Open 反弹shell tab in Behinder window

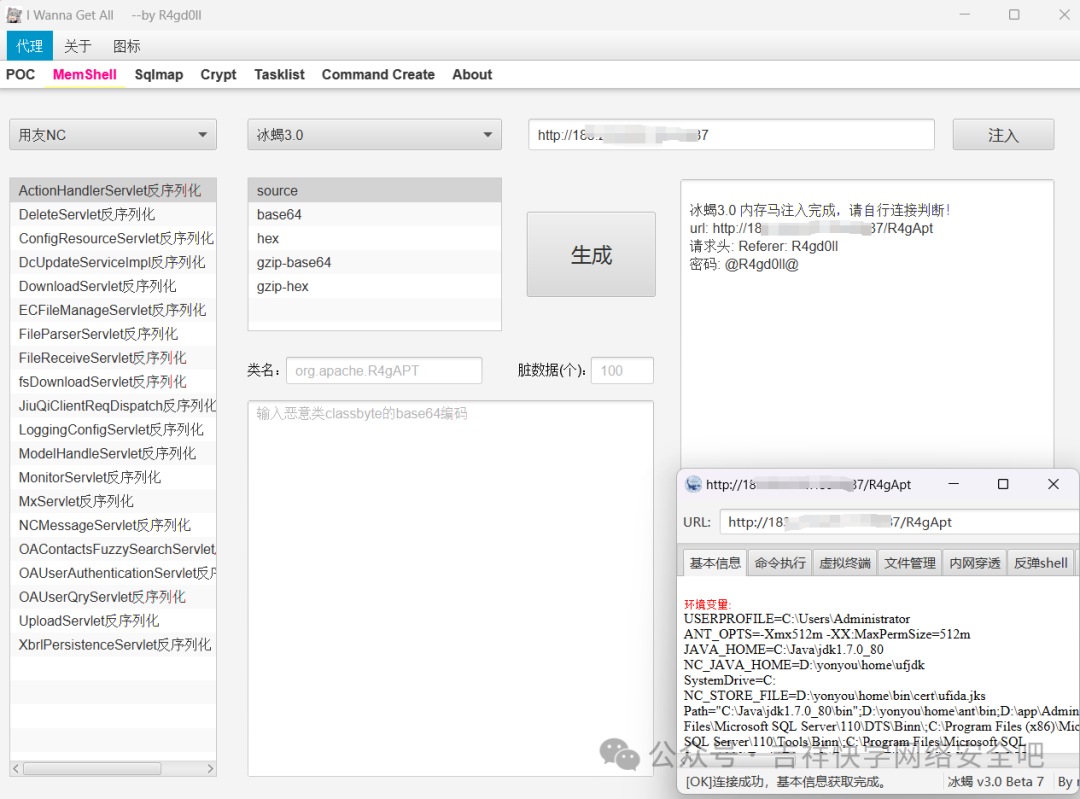1040,563
